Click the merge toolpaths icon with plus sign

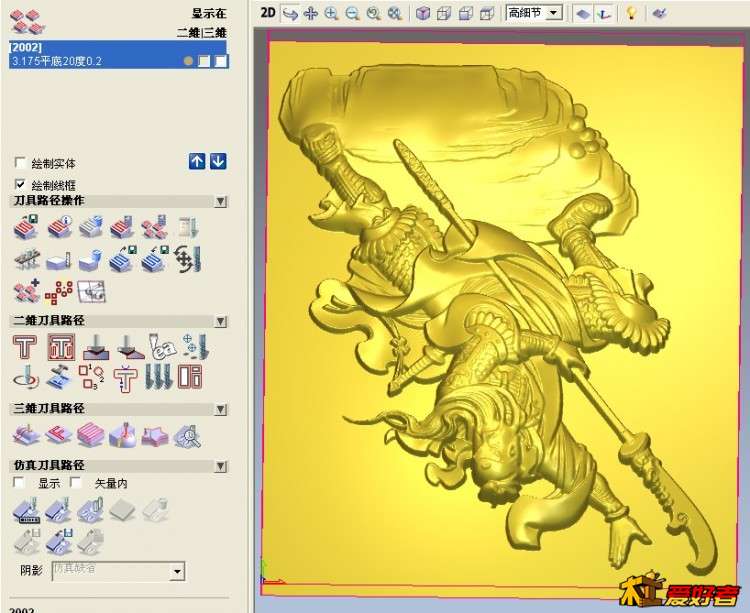pos(26,291)
